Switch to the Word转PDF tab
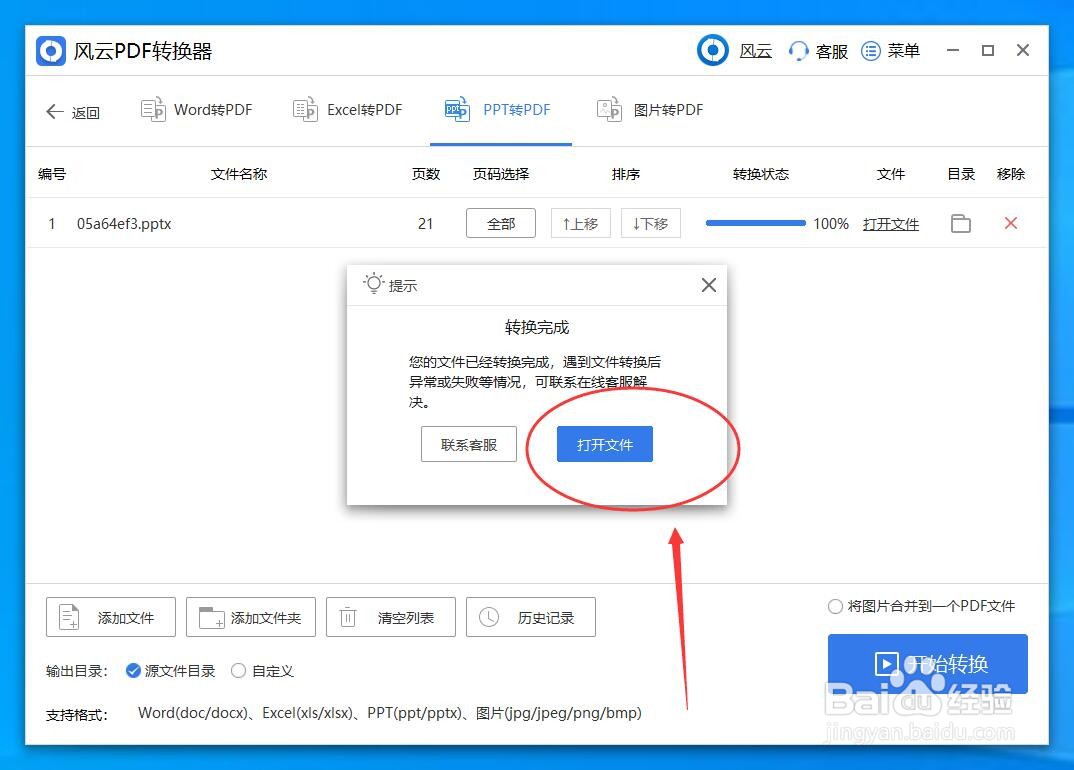The image size is (1074, 770). point(197,110)
